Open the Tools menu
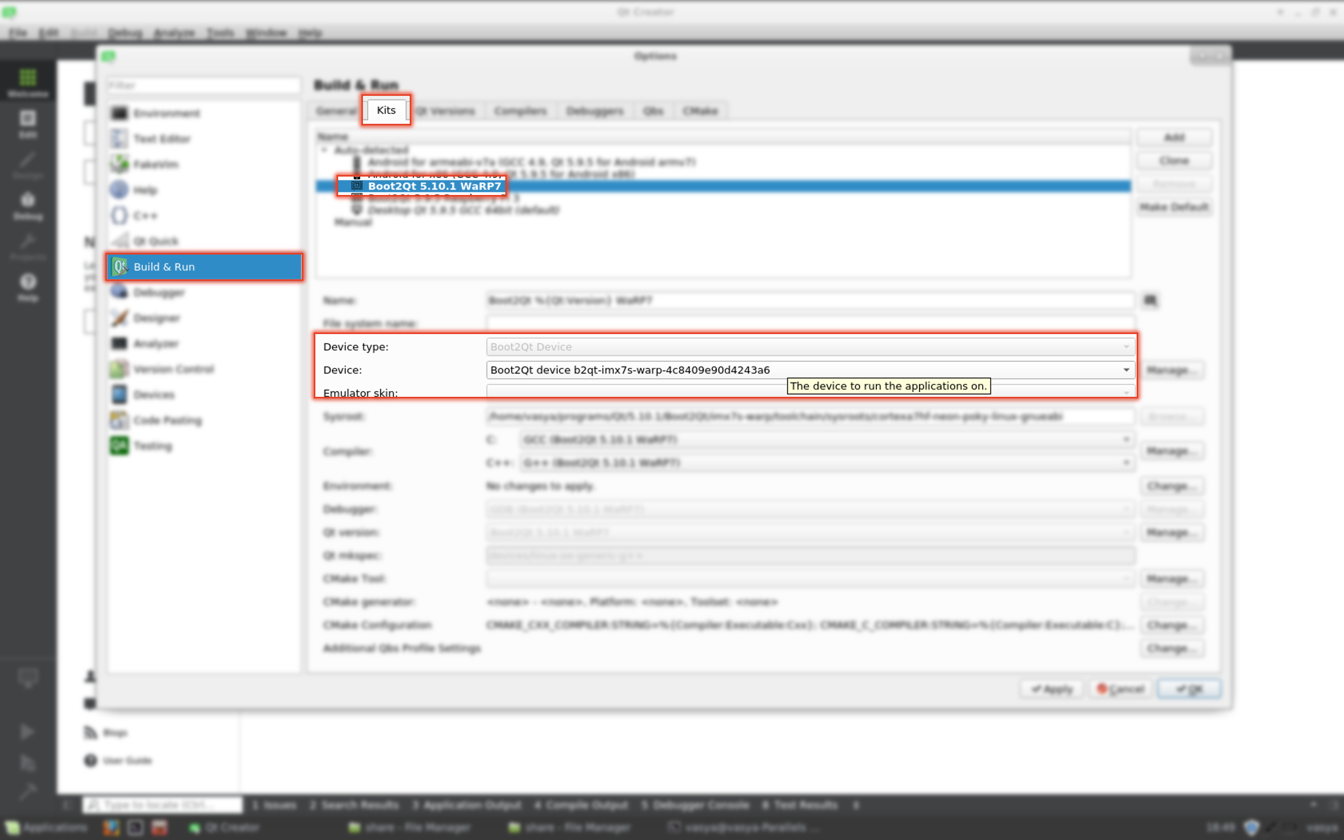 pos(220,33)
